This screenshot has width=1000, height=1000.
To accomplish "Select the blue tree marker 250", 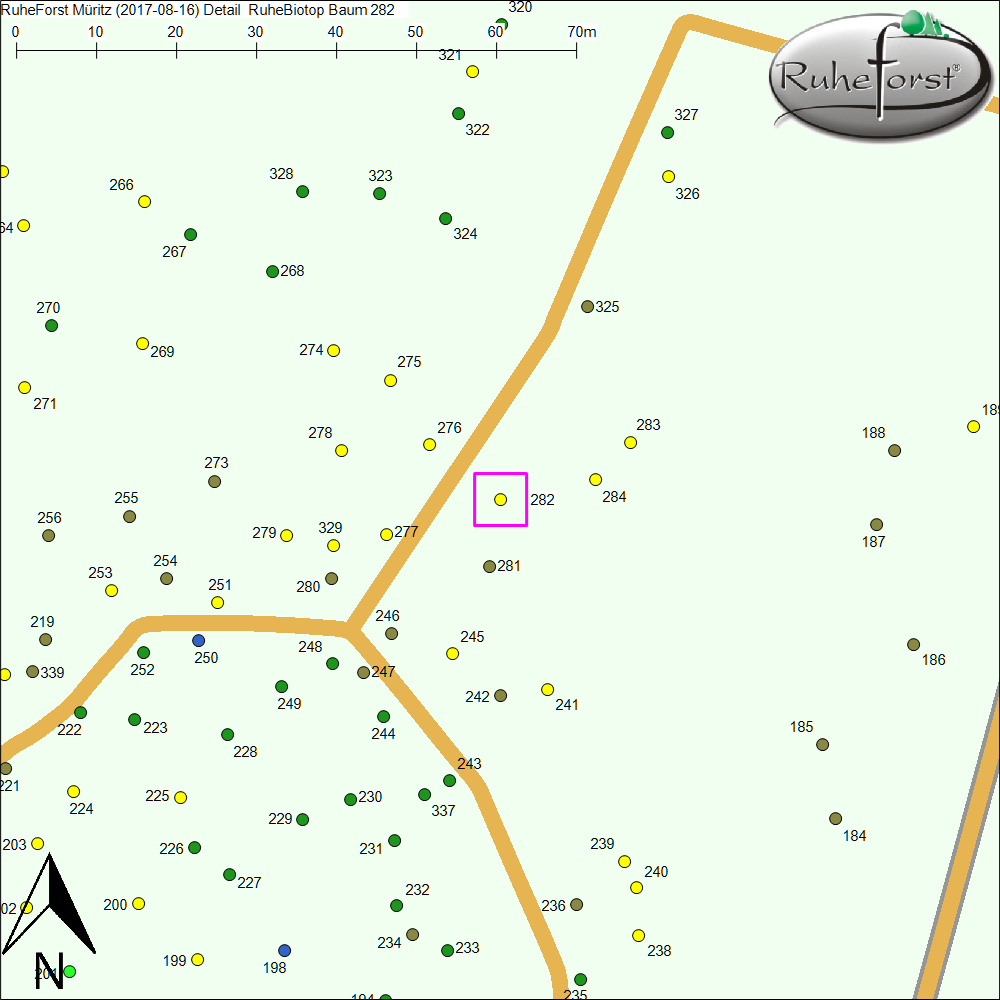I will pyautogui.click(x=198, y=640).
